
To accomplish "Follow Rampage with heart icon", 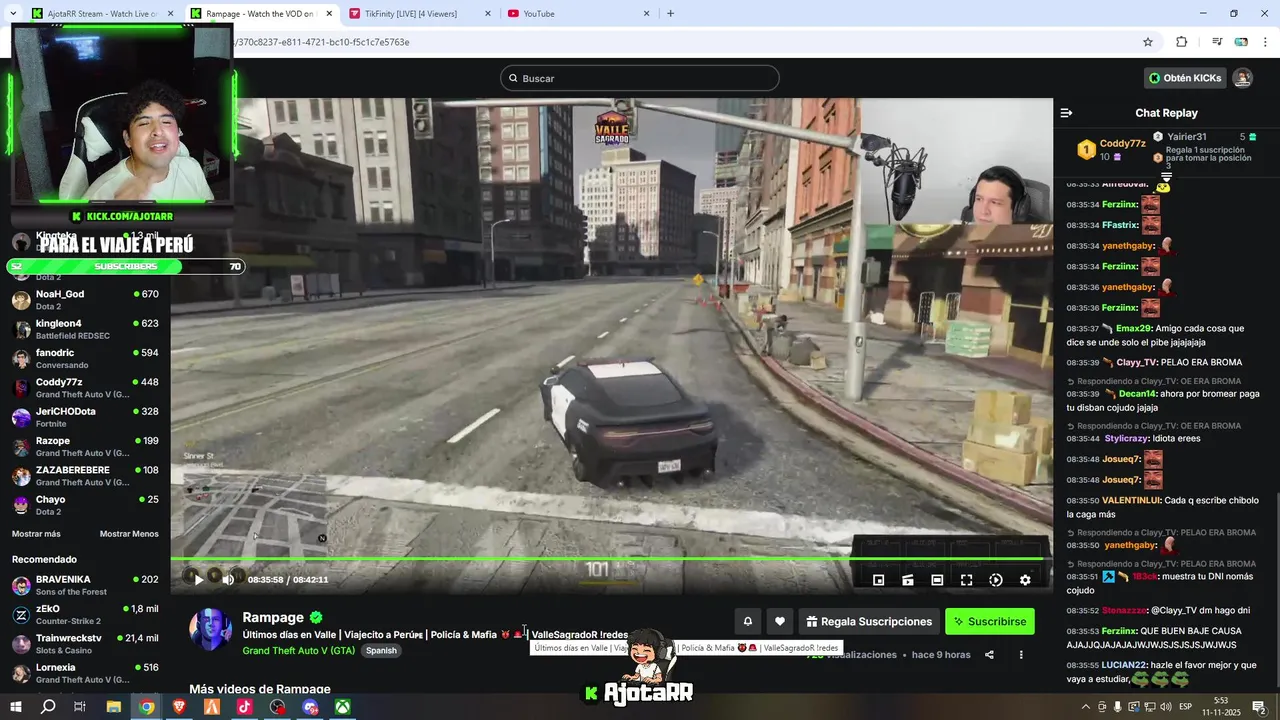I will 780,621.
